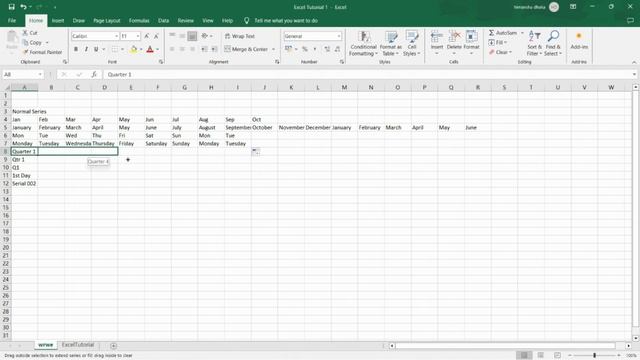Align cell text to the left
Screen dimensions: 640x360
[x=172, y=49]
